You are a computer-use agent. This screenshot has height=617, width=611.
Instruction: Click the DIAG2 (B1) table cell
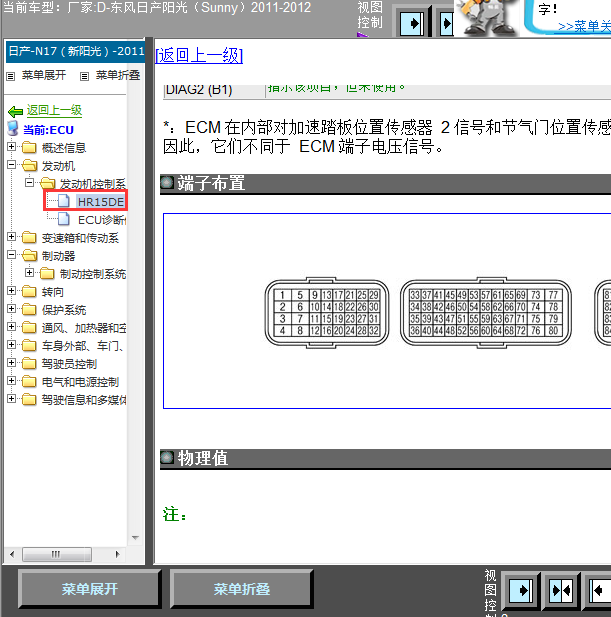pyautogui.click(x=214, y=91)
